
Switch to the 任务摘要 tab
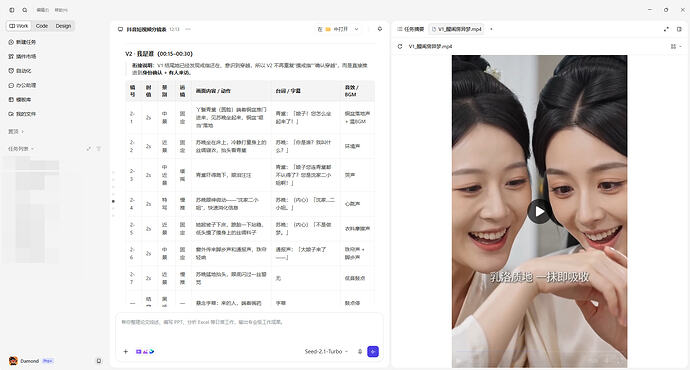411,29
